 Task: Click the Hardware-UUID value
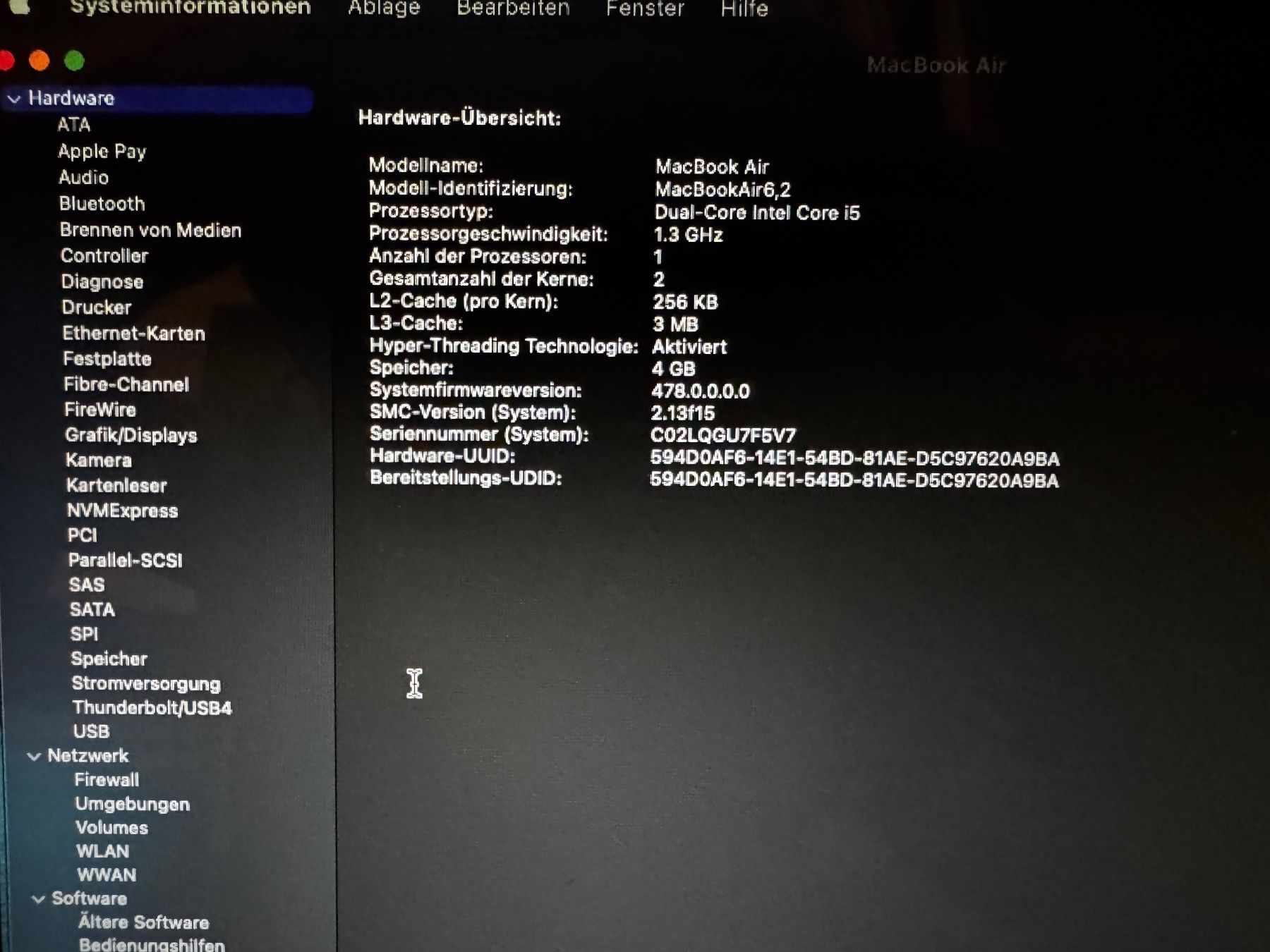[854, 458]
